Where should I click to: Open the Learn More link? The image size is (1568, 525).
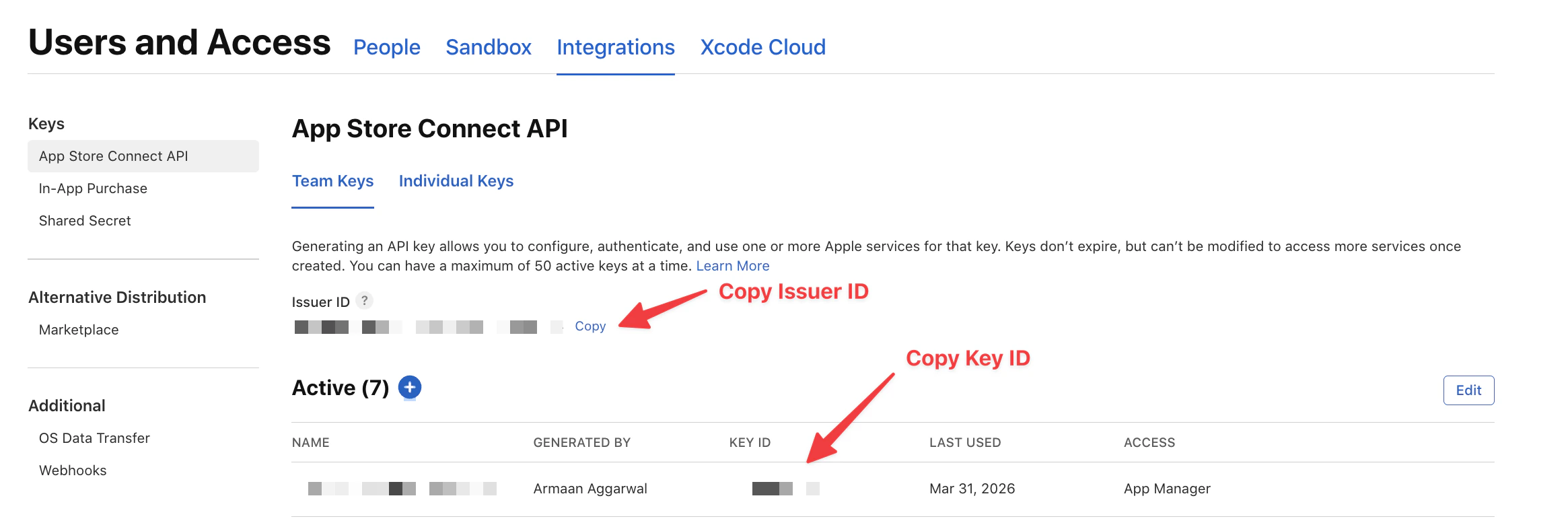tap(732, 265)
